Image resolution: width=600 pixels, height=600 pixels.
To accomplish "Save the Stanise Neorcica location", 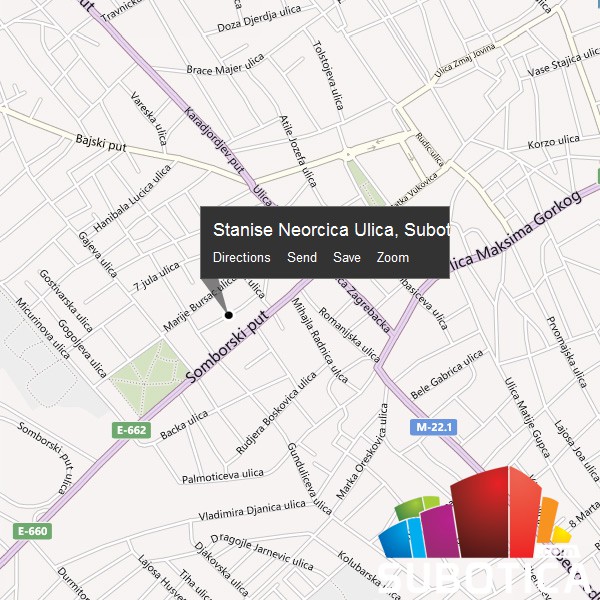I will click(x=347, y=257).
